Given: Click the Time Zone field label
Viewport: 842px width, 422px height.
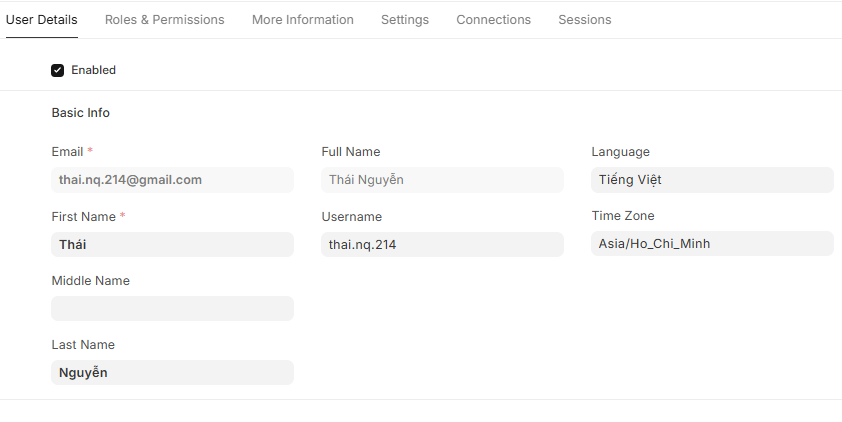Looking at the screenshot, I should point(622,216).
